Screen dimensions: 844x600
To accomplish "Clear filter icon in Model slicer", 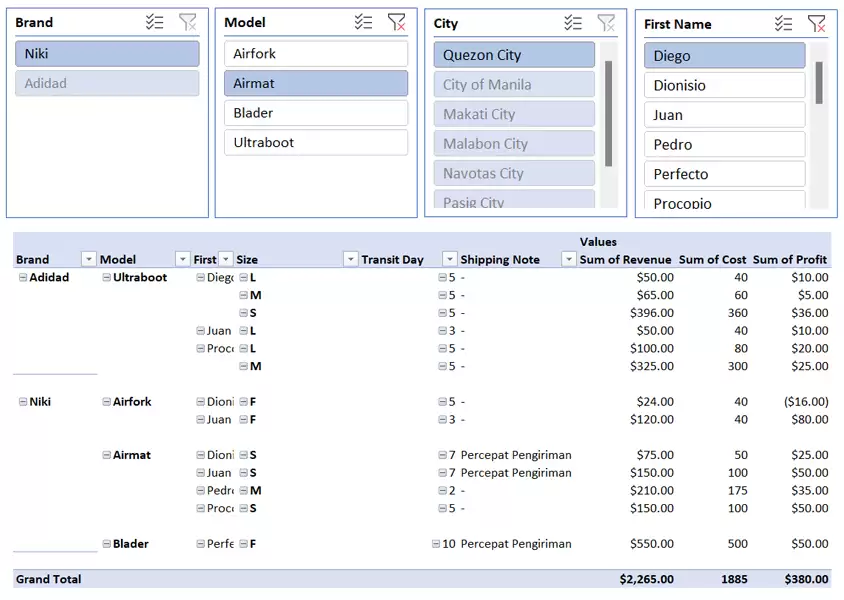I will click(396, 22).
